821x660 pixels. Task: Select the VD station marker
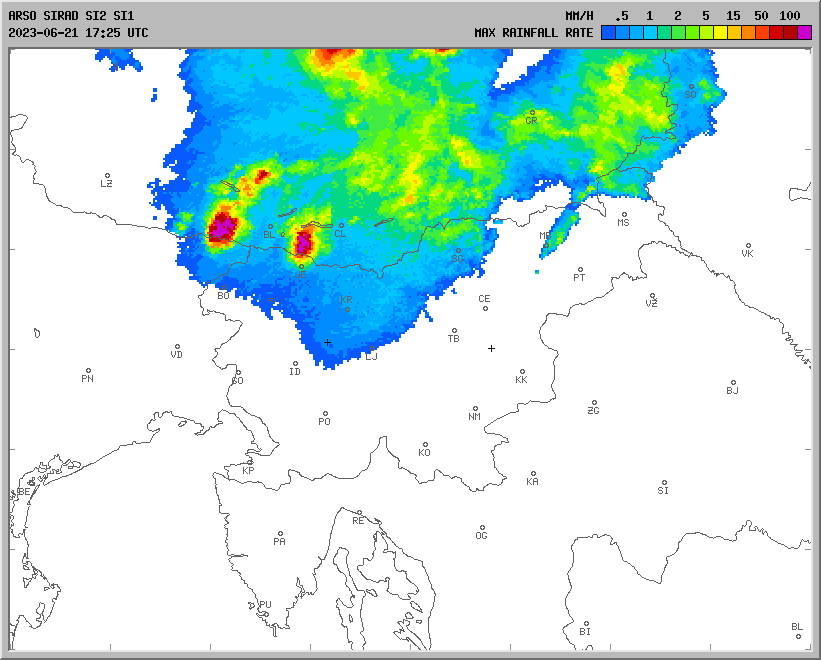[177, 347]
